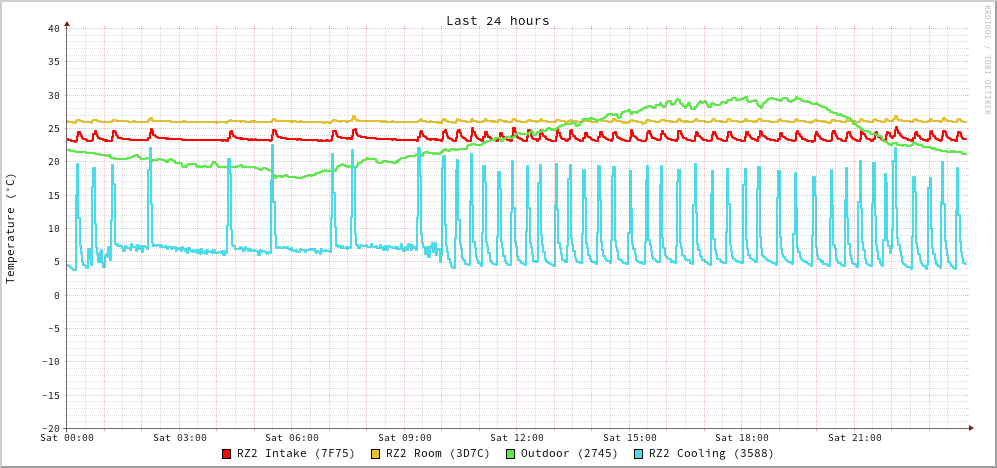Viewport: 997px width, 468px height.
Task: Select the RZ2 Cooling (3588) legend label
Action: (711, 454)
